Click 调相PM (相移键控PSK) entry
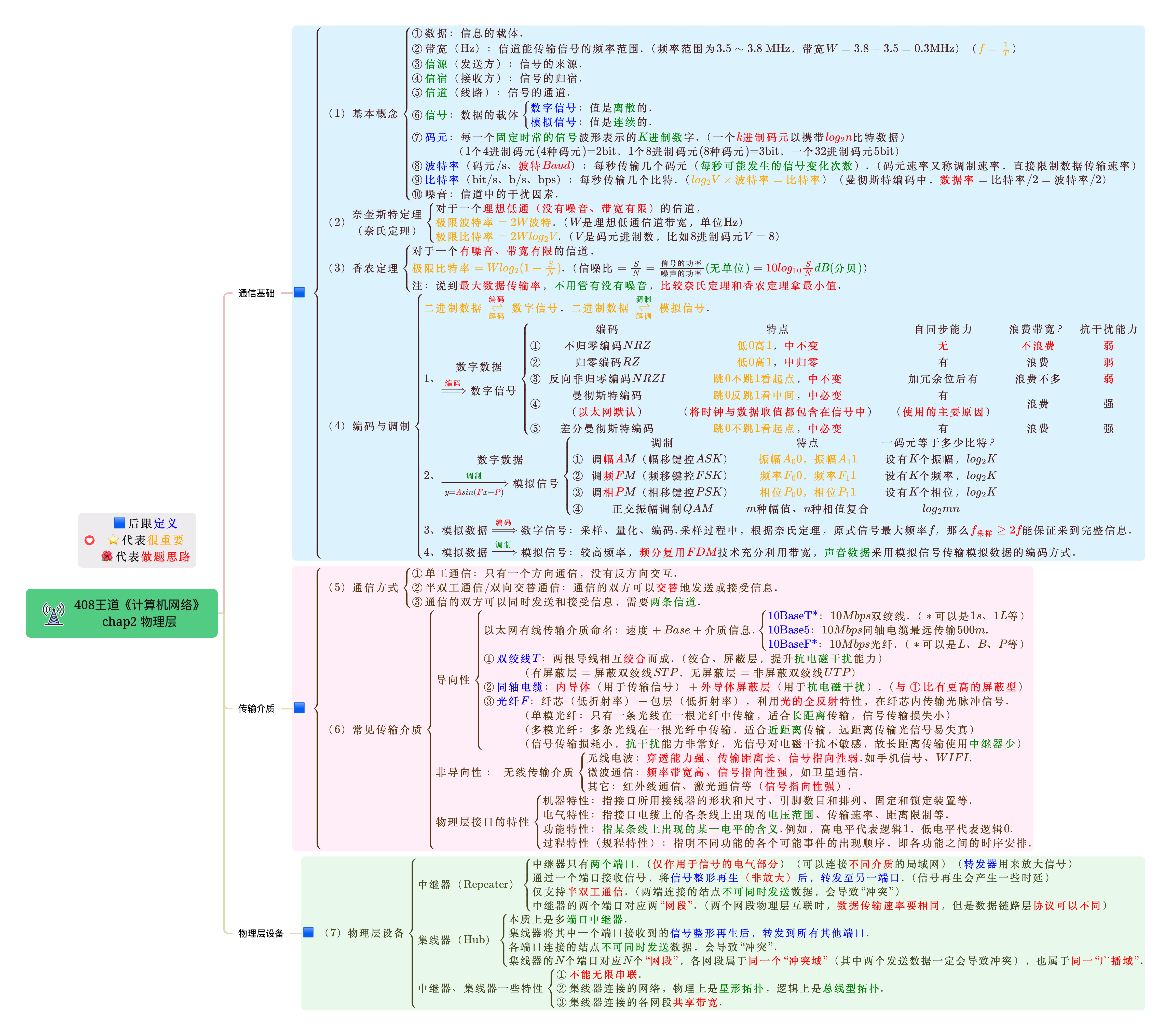The height and width of the screenshot is (1036, 1171). (659, 492)
